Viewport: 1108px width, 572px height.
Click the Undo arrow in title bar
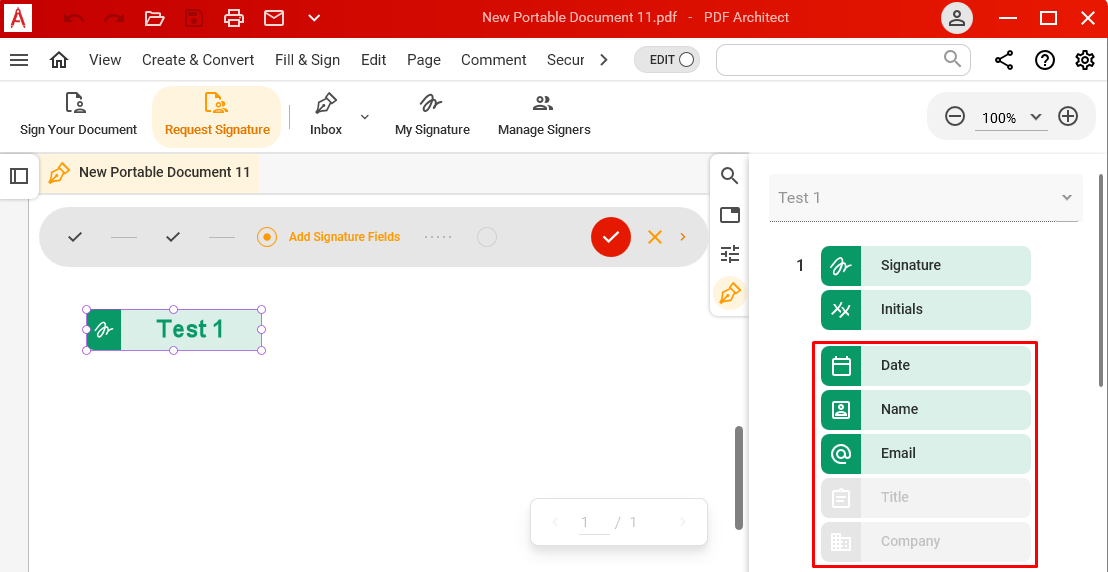point(73,18)
